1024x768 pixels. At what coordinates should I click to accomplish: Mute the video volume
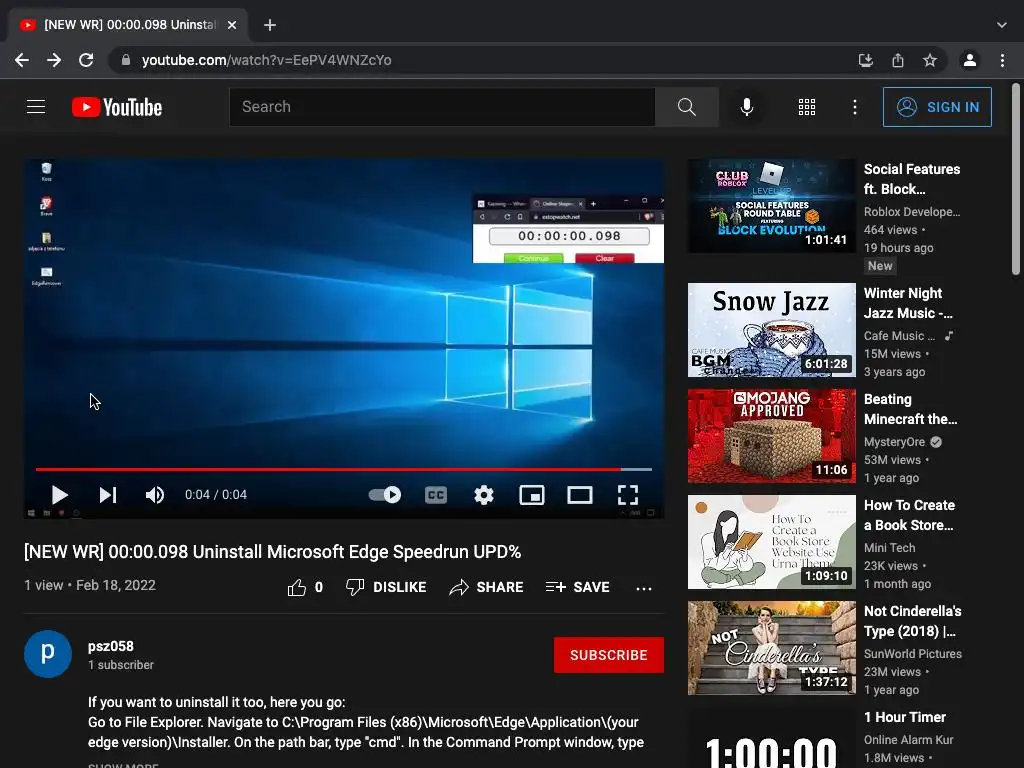click(155, 494)
